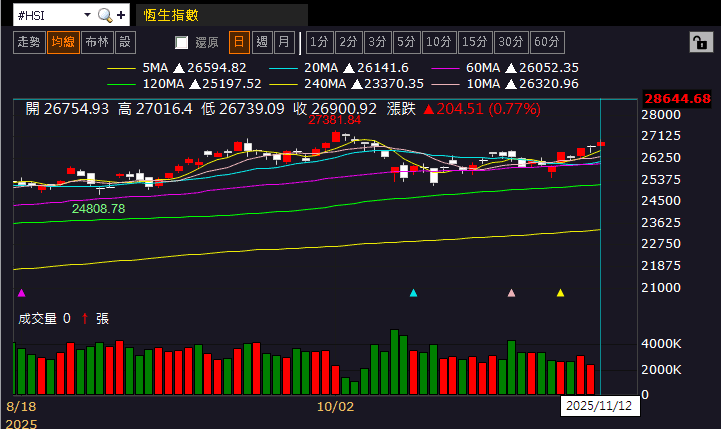721x429 pixels.
Task: Click the red arrow beside 成交量
Action: 84,318
